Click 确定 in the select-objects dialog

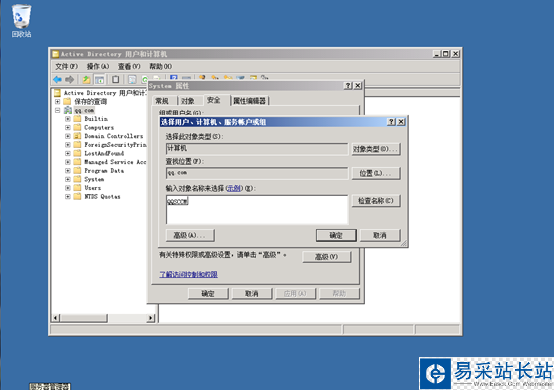click(x=336, y=235)
